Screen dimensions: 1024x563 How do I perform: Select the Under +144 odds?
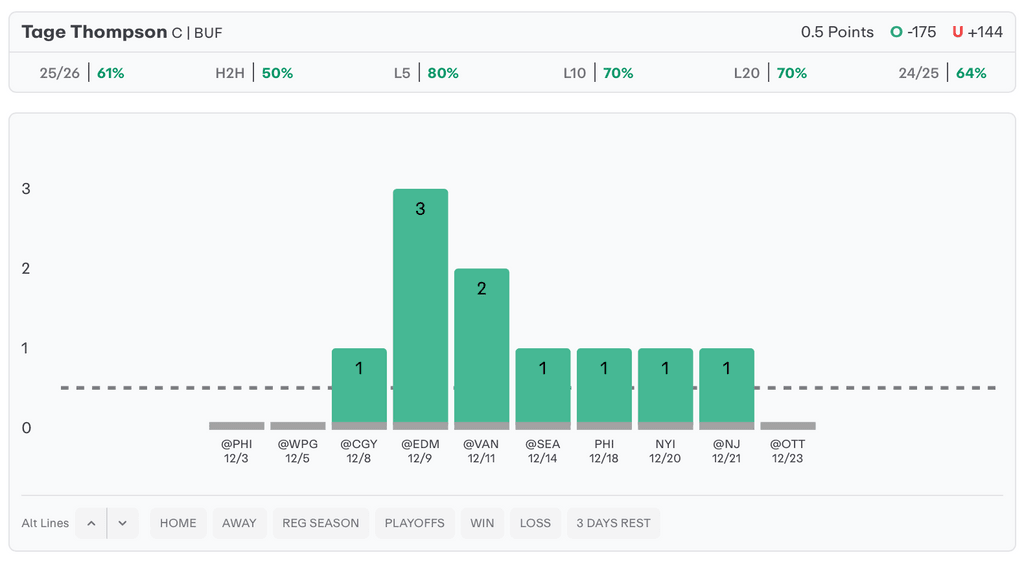(x=977, y=32)
